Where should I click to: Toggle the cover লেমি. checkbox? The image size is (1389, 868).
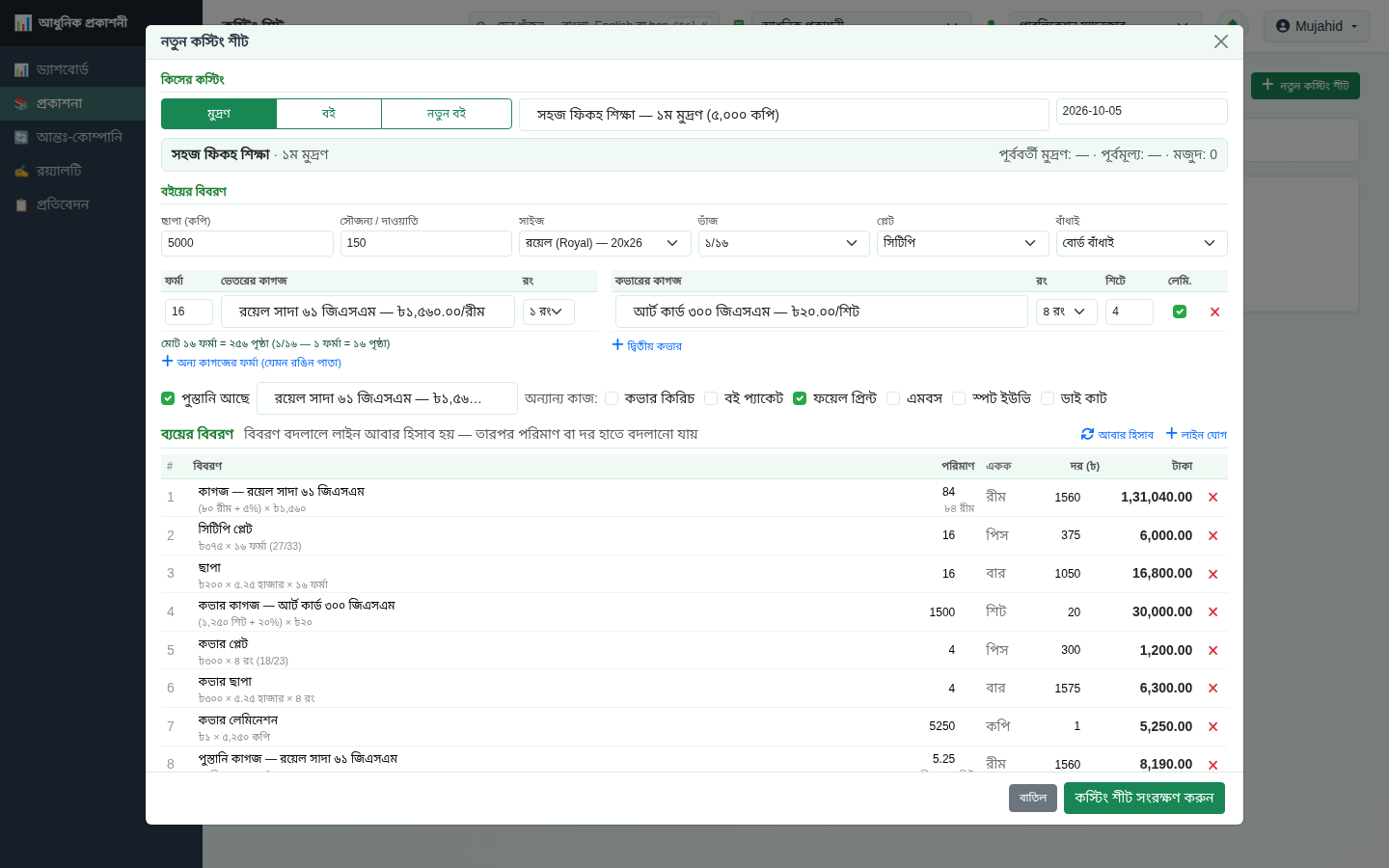(1180, 312)
